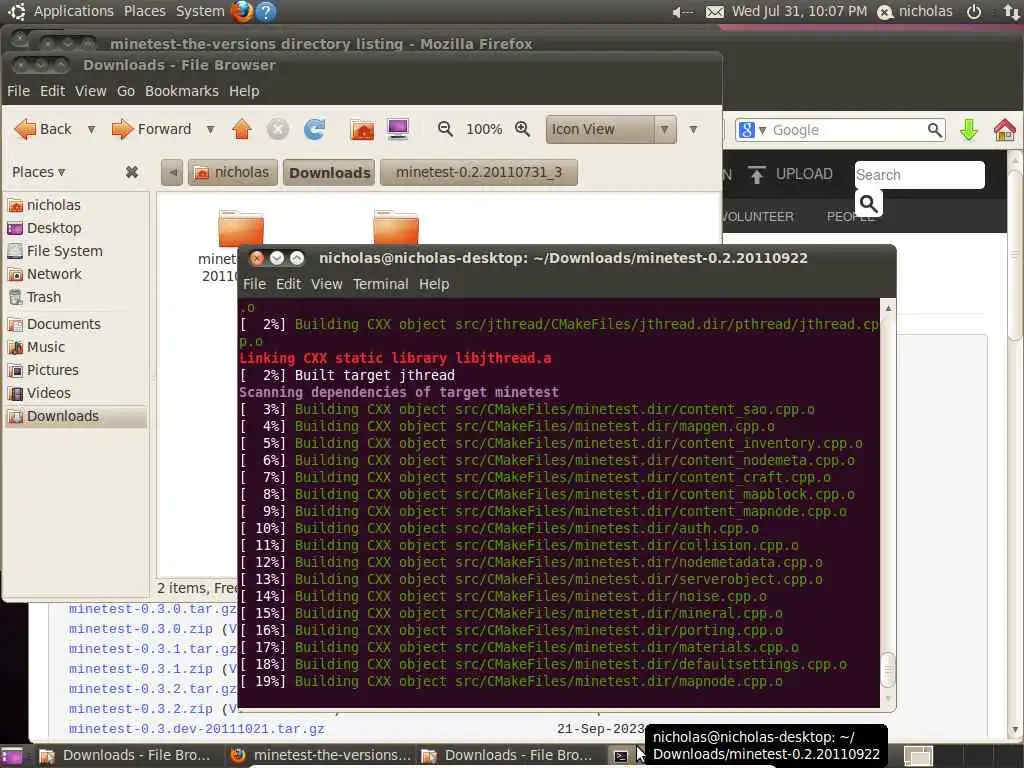Click in the website Search input field
Viewport: 1024px width, 768px height.
(919, 175)
